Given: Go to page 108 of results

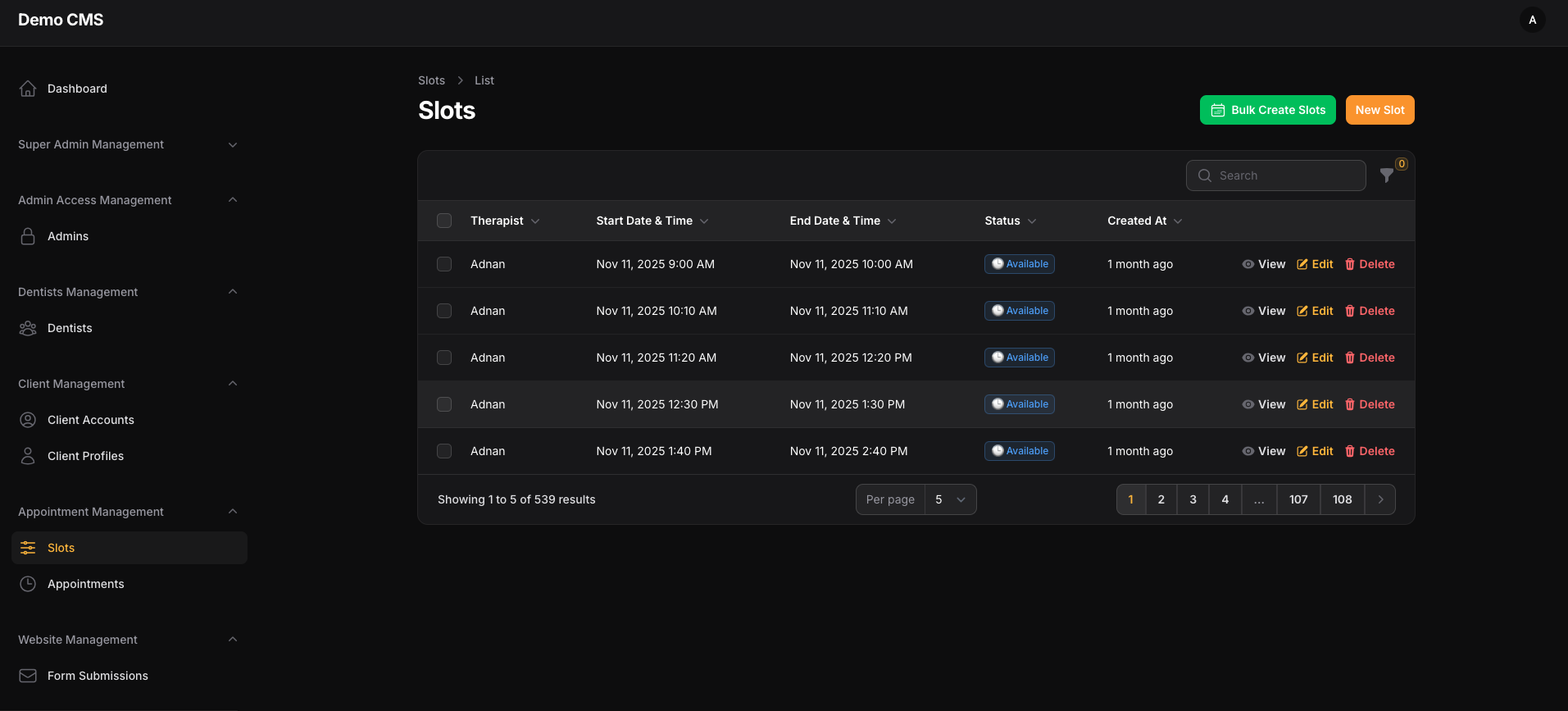Looking at the screenshot, I should pos(1342,499).
